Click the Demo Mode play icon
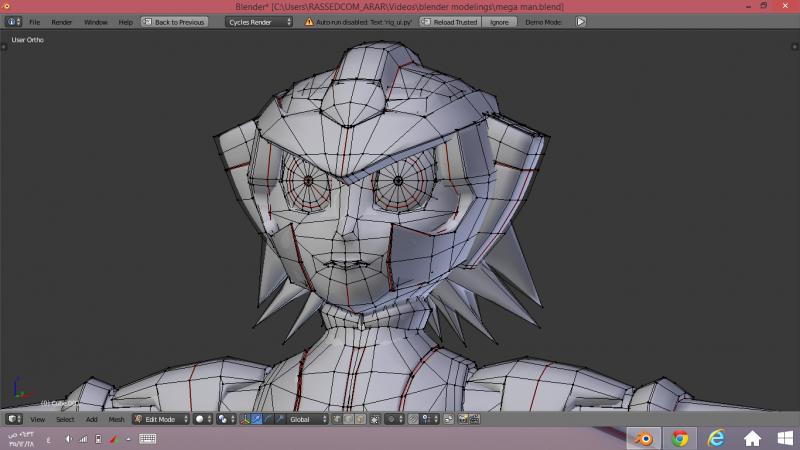Viewport: 800px width, 450px height. coord(581,21)
